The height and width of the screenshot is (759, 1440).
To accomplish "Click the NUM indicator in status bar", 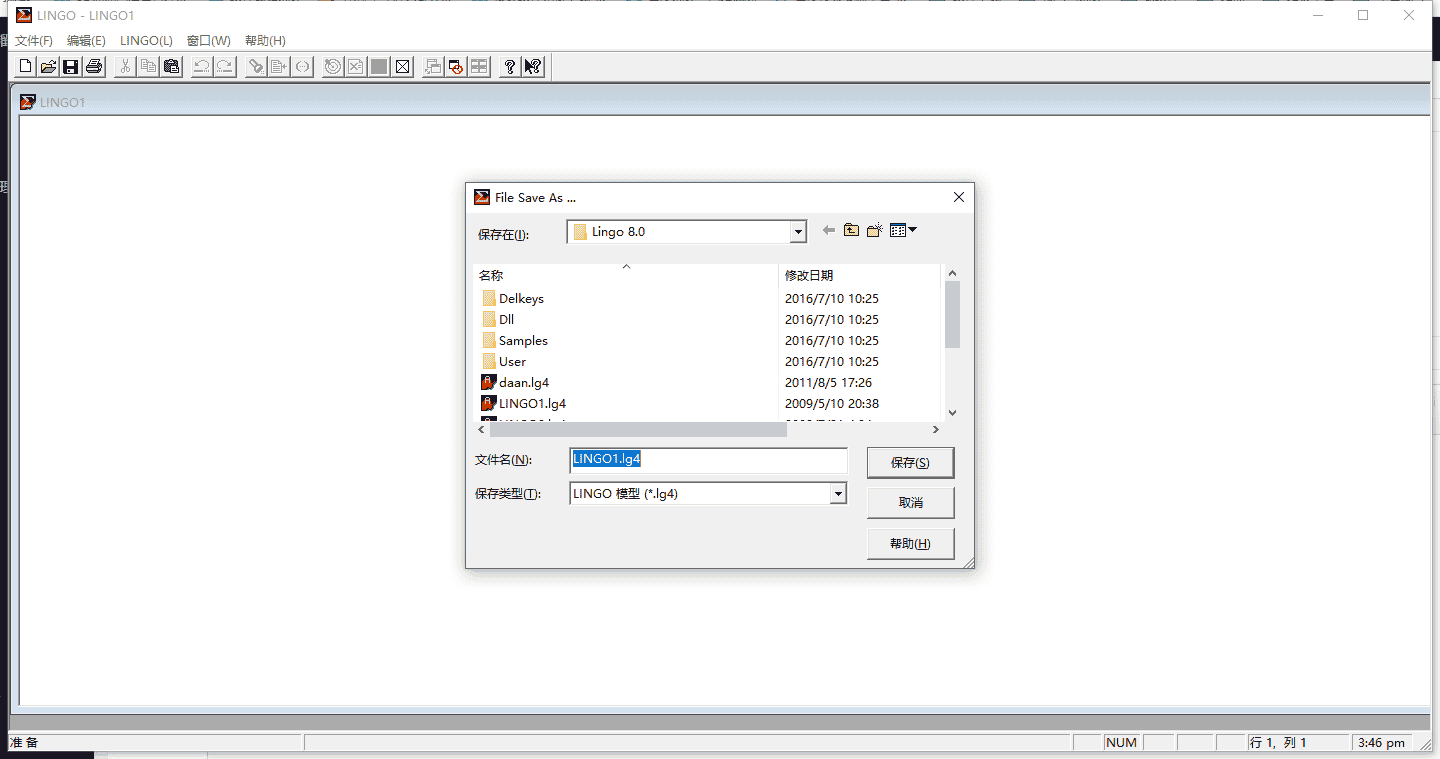I will (x=1122, y=743).
